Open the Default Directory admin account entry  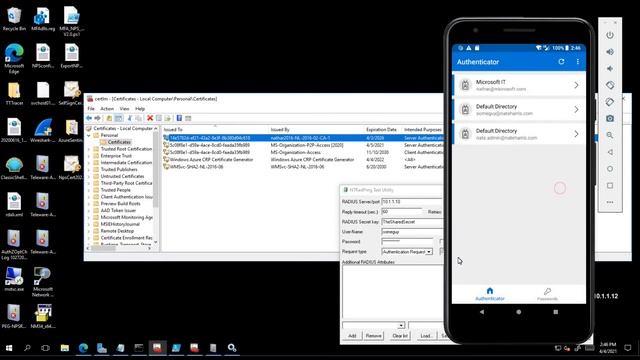519,133
